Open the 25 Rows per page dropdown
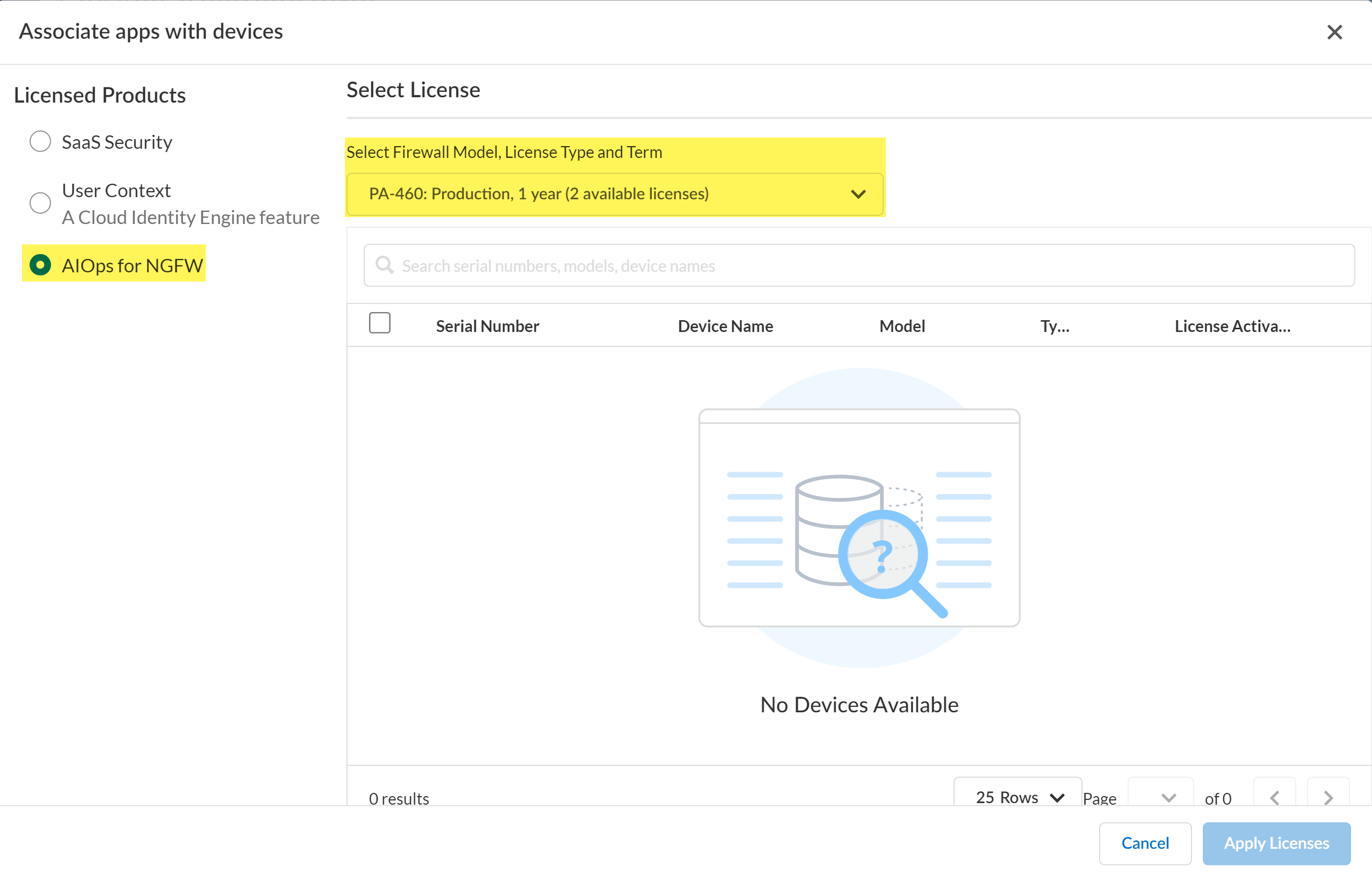This screenshot has height=874, width=1372. 1017,797
